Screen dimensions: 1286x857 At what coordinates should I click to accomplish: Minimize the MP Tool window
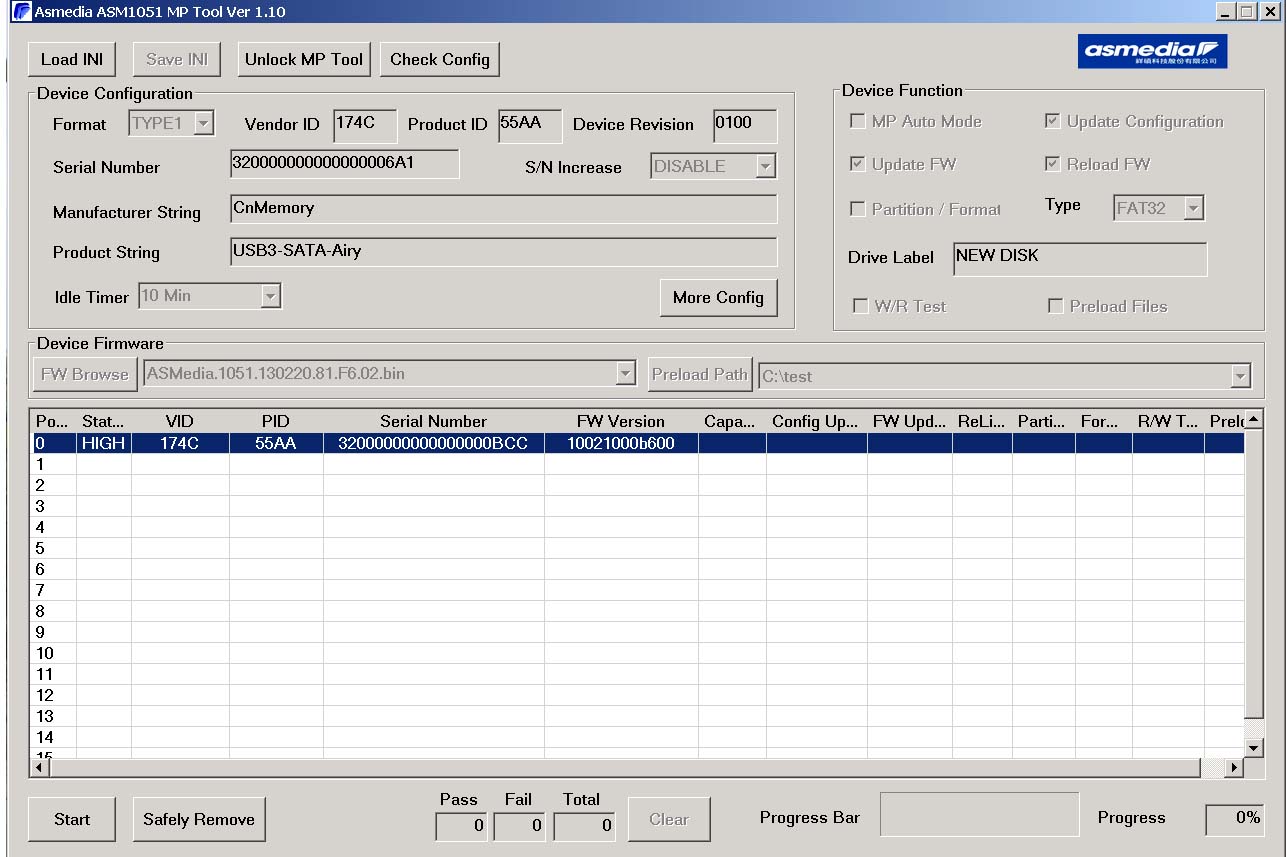click(x=1226, y=11)
